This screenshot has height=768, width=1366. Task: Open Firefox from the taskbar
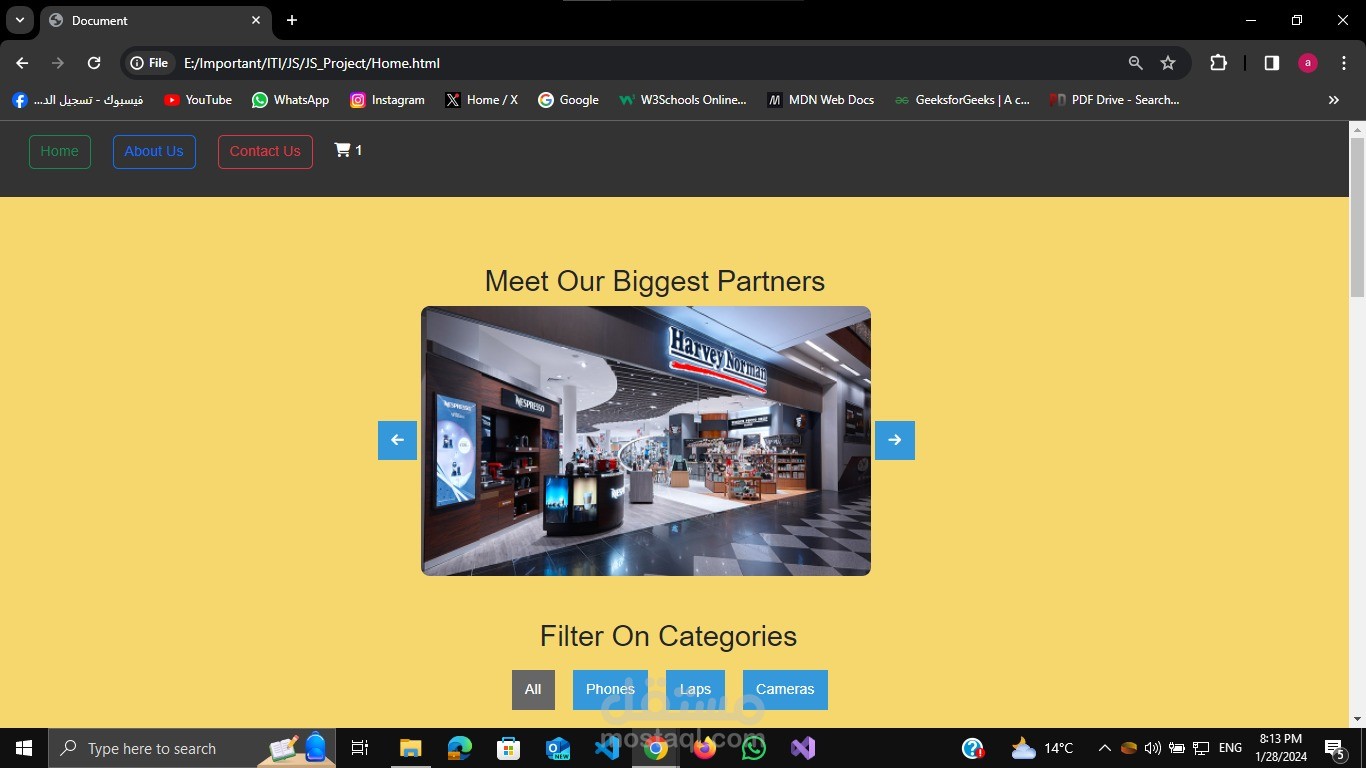705,748
